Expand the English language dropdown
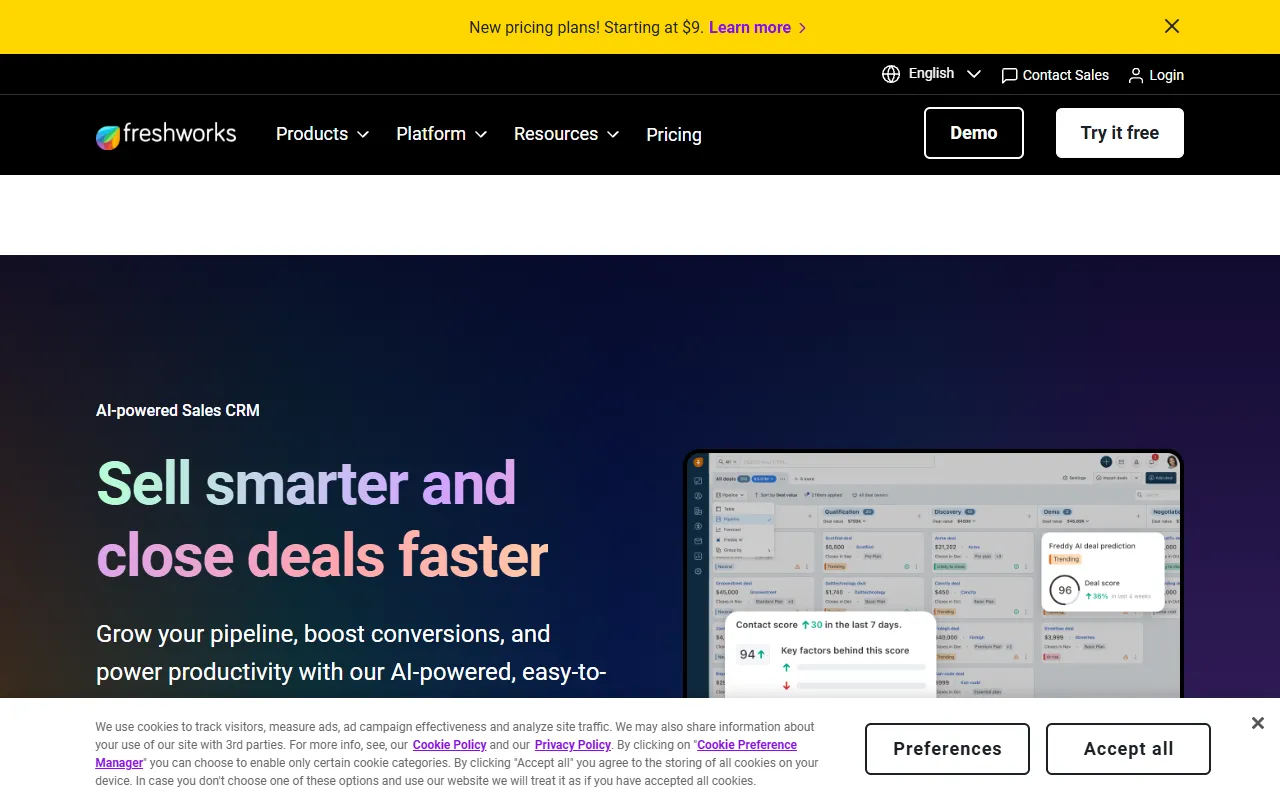This screenshot has width=1280, height=800. tap(973, 74)
